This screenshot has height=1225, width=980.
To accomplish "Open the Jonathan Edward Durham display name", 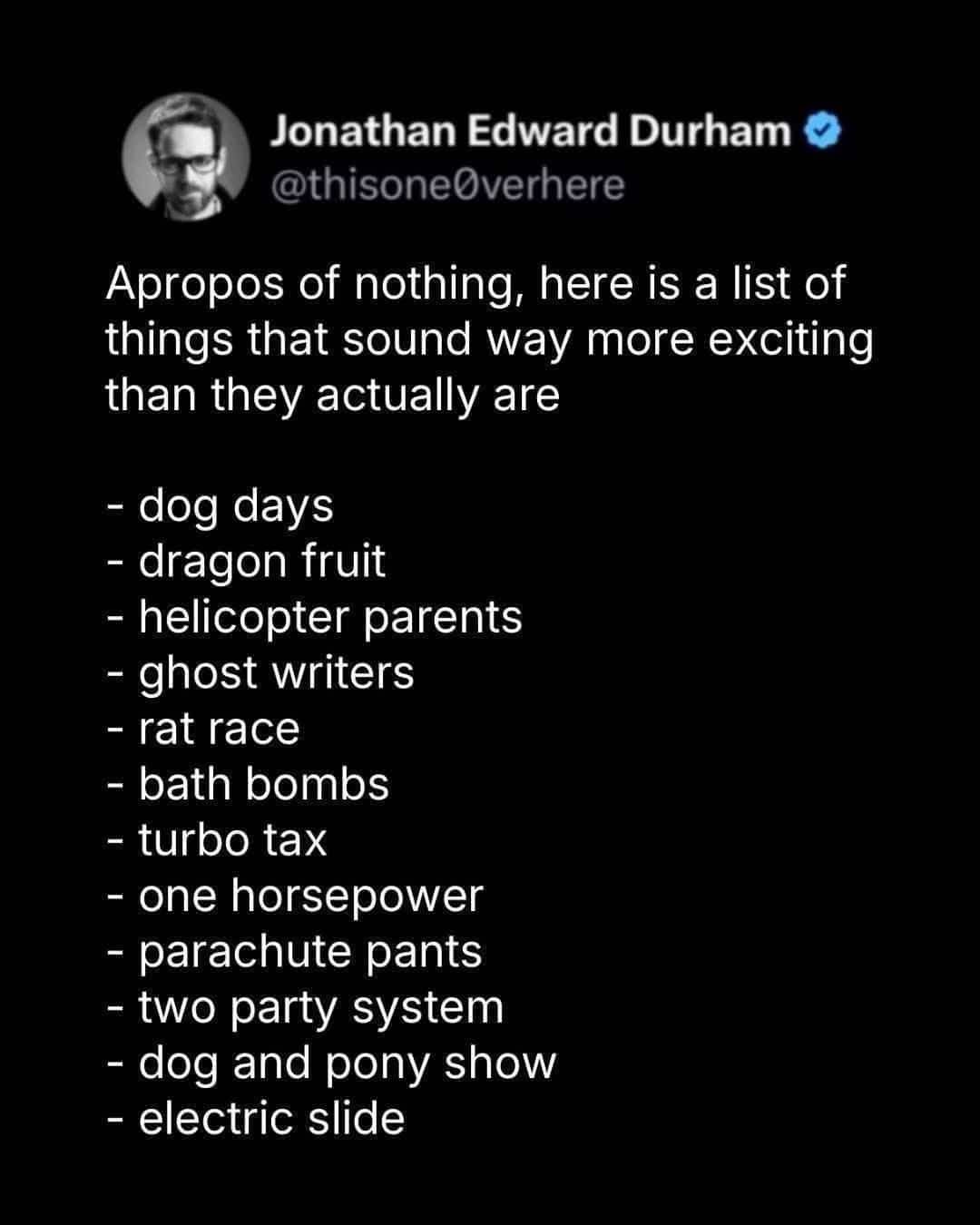I will 531,132.
